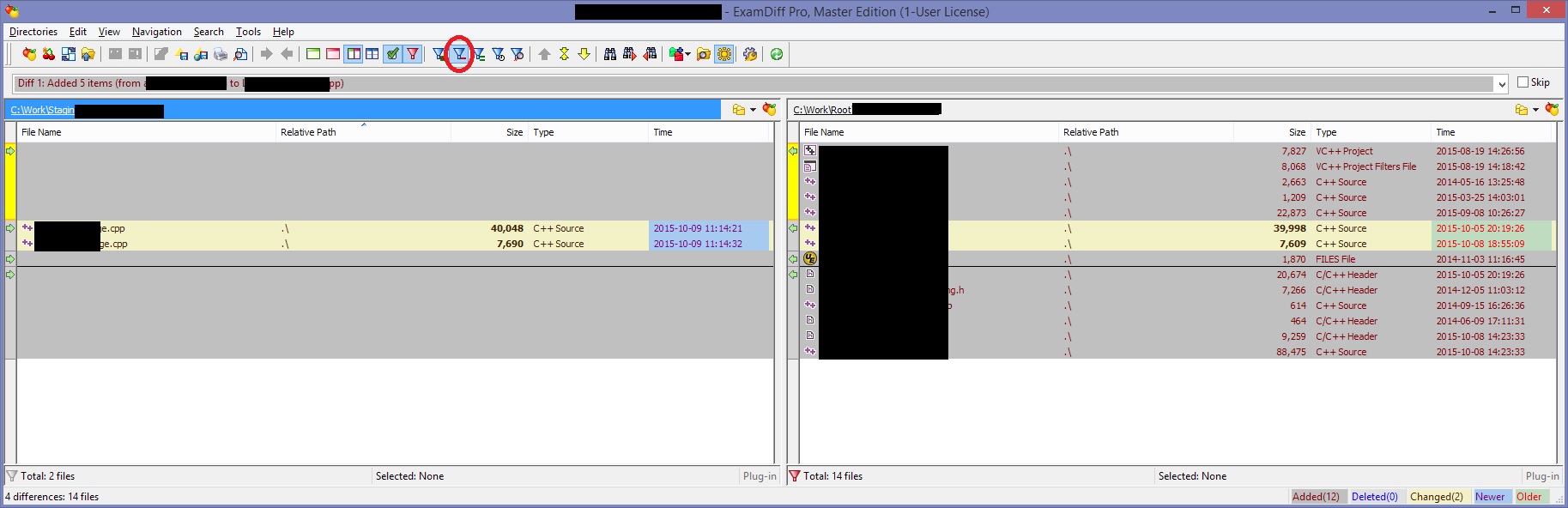Click the green refresh circle icon
Viewport: 1568px width, 508px height.
[x=777, y=54]
